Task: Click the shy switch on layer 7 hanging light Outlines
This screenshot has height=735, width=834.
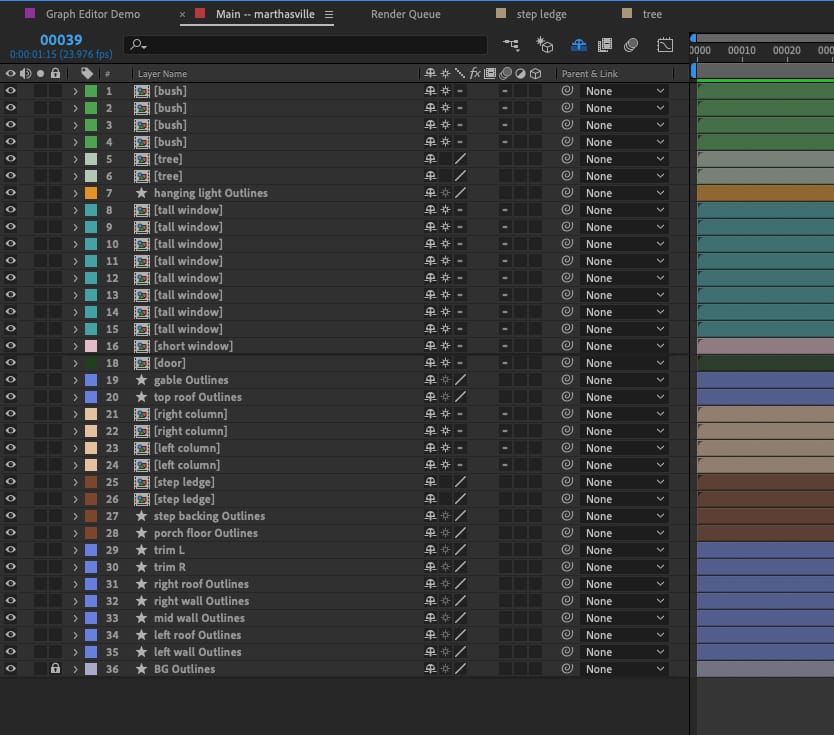Action: coord(430,193)
